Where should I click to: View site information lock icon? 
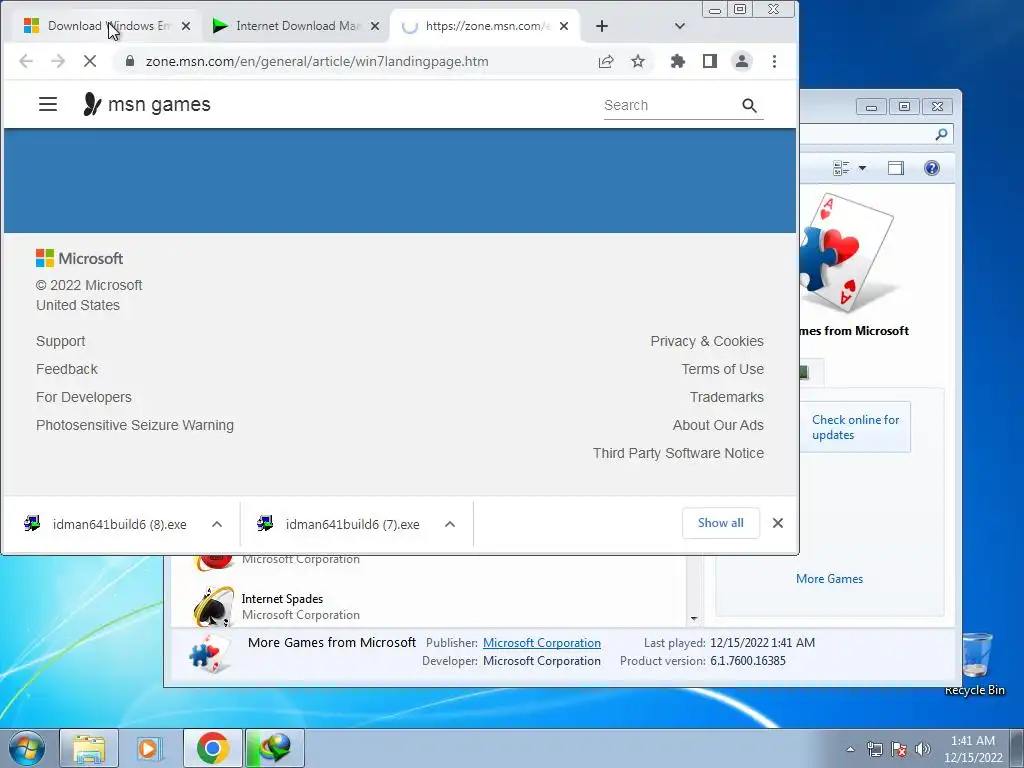click(129, 61)
